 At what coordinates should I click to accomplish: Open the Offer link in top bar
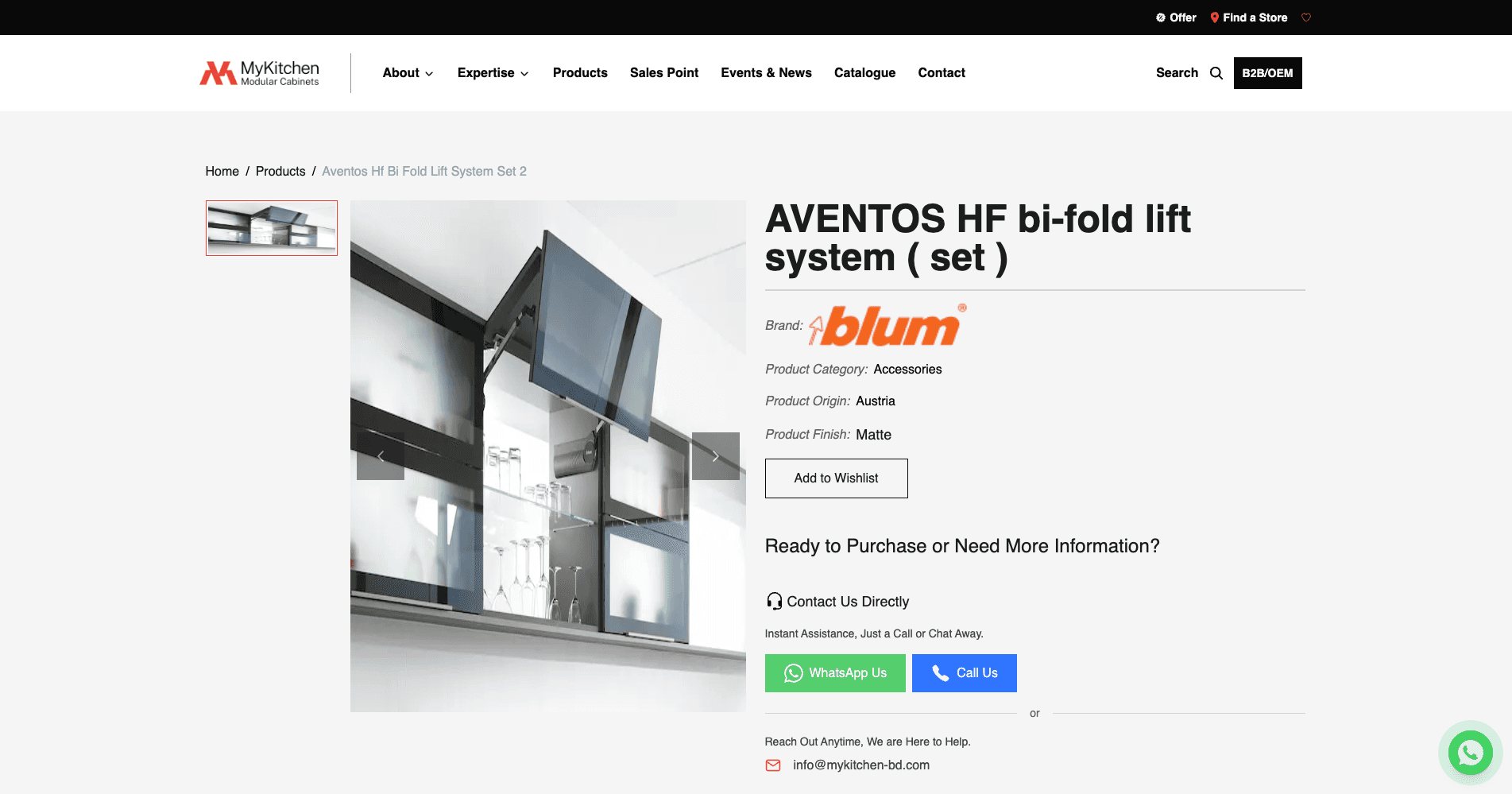(1176, 17)
